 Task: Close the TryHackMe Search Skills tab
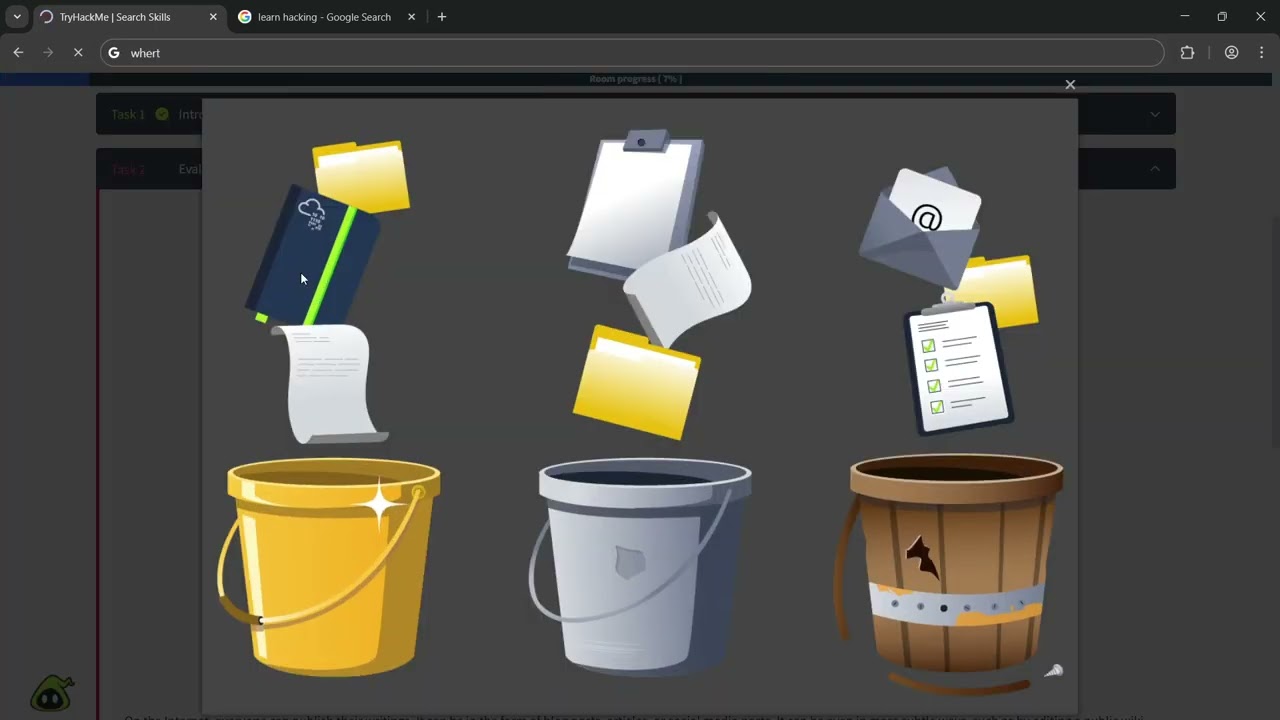click(x=213, y=17)
